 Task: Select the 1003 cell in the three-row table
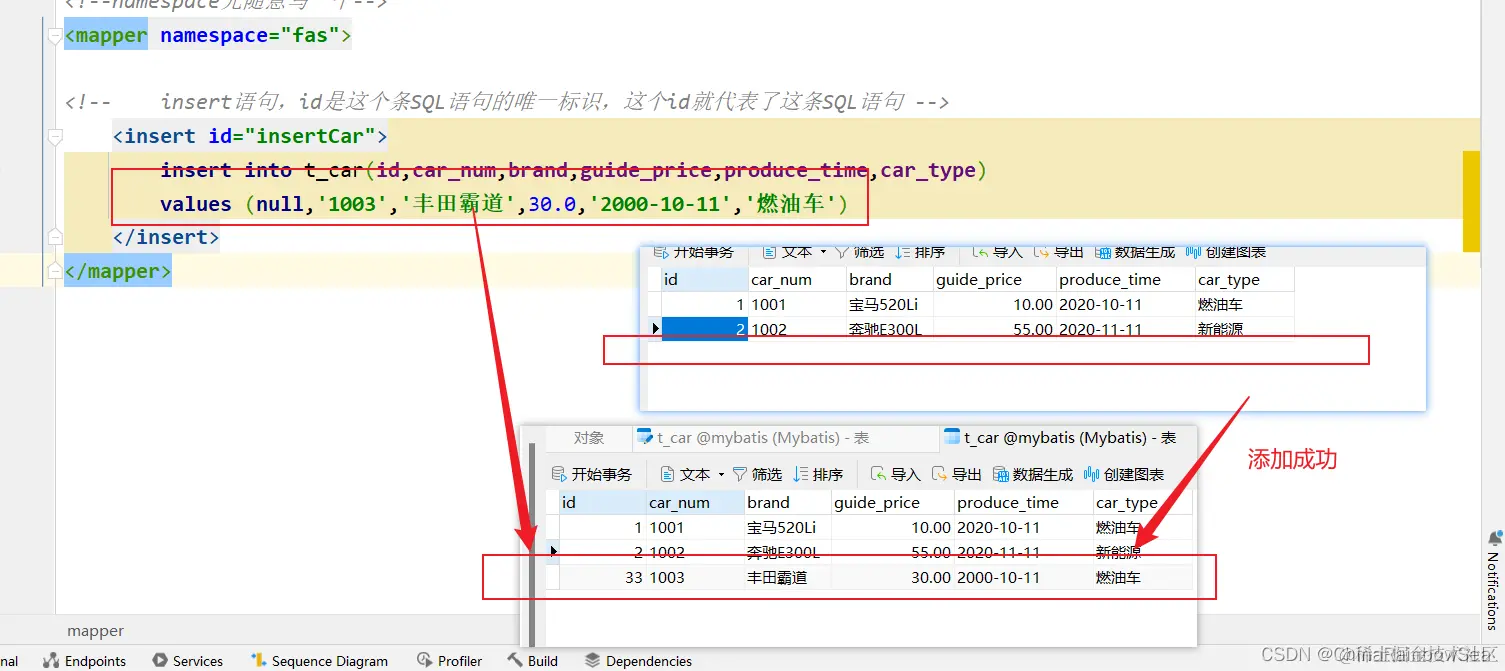[x=695, y=577]
